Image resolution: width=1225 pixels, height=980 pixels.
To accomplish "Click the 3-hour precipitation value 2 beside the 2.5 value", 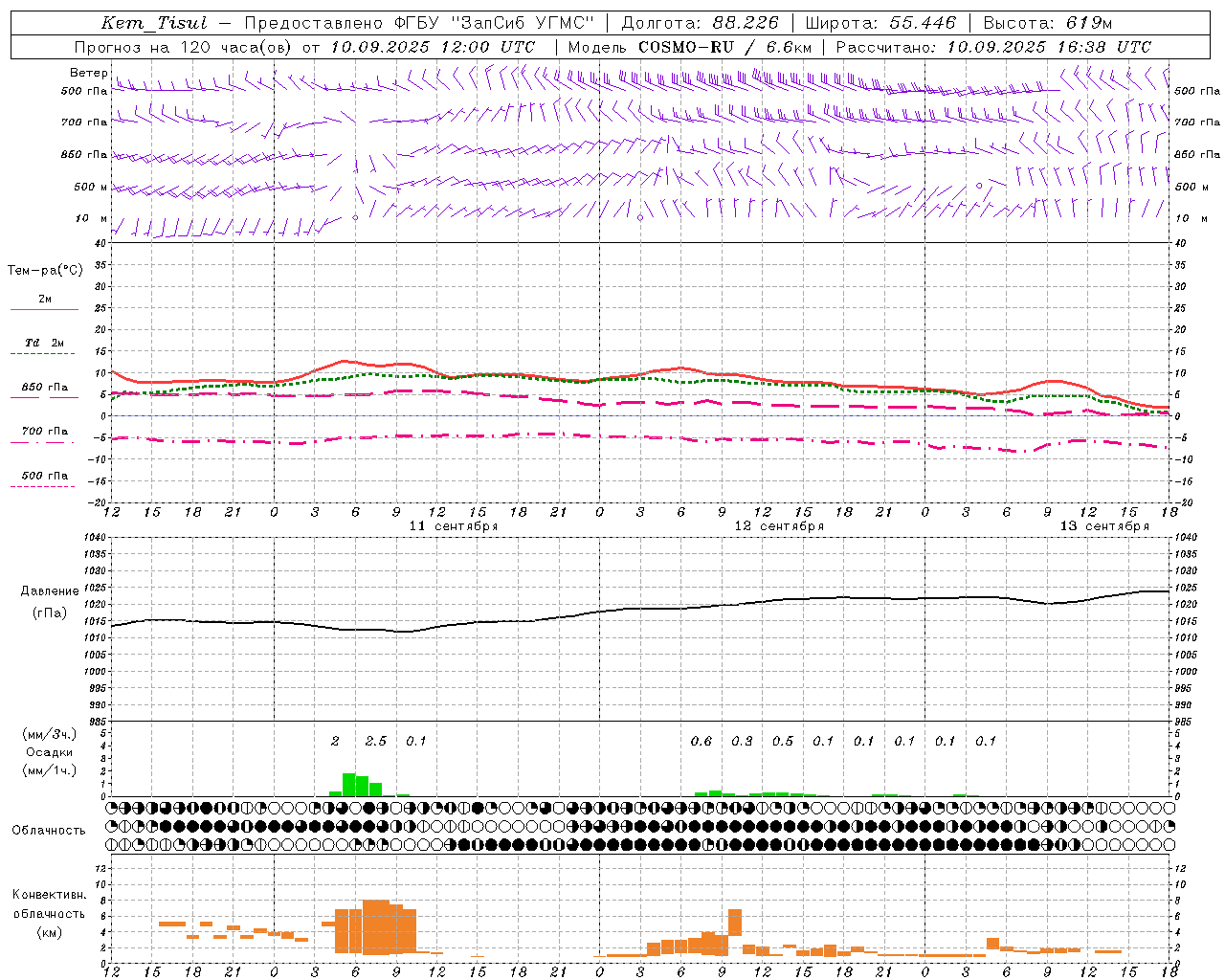I will [x=335, y=741].
